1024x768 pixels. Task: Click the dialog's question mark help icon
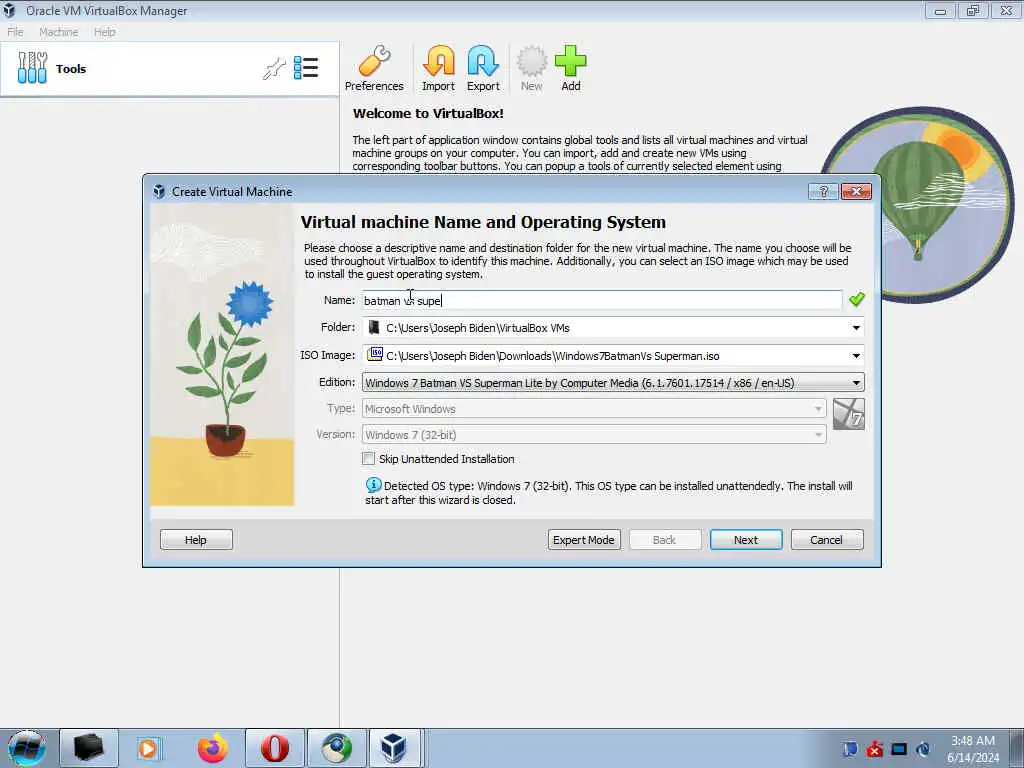823,191
